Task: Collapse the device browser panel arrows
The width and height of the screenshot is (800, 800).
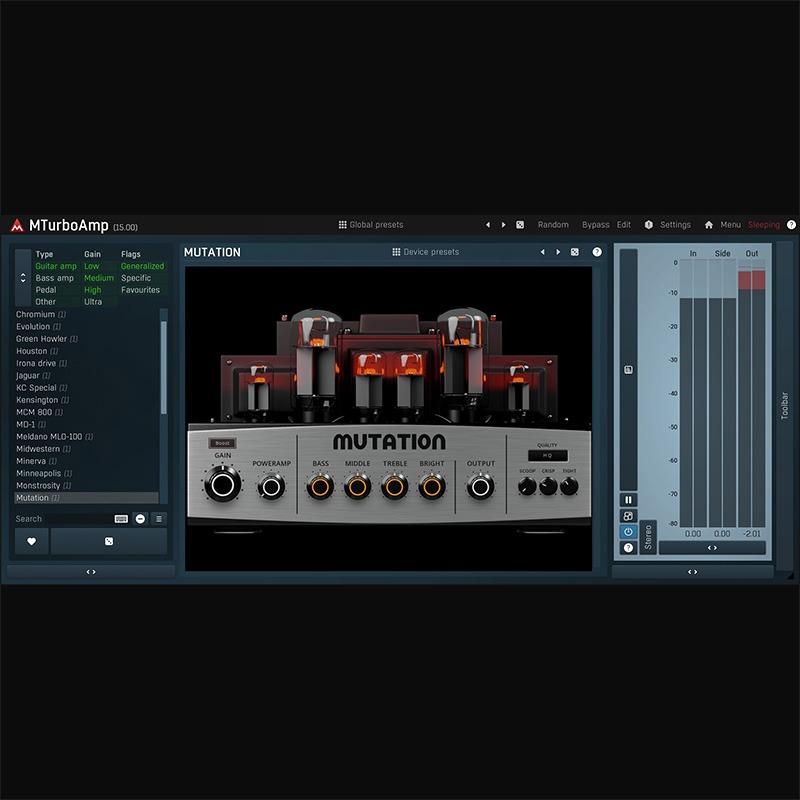Action: point(91,572)
